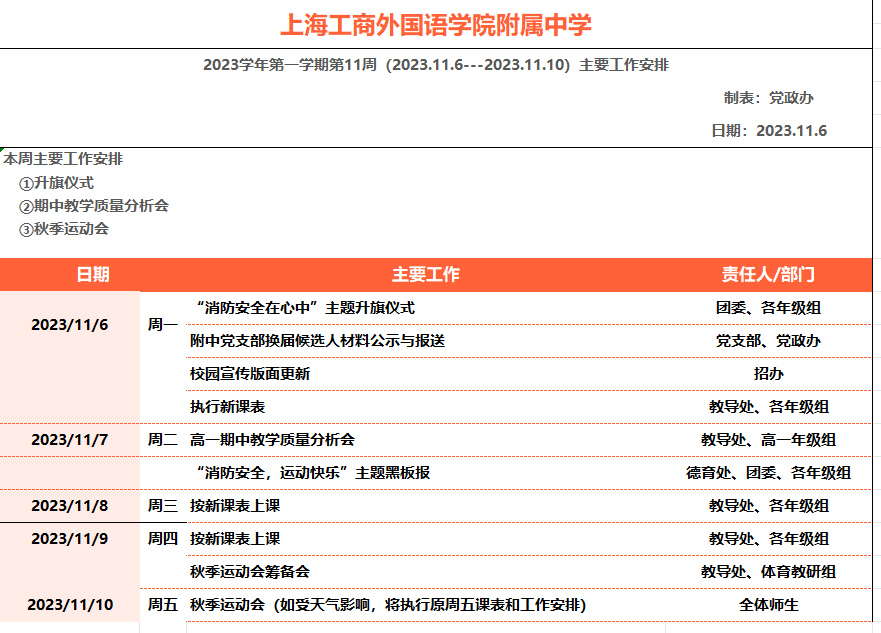Click the date cell 2023/11/10
Screen dimensions: 881x633
point(70,605)
